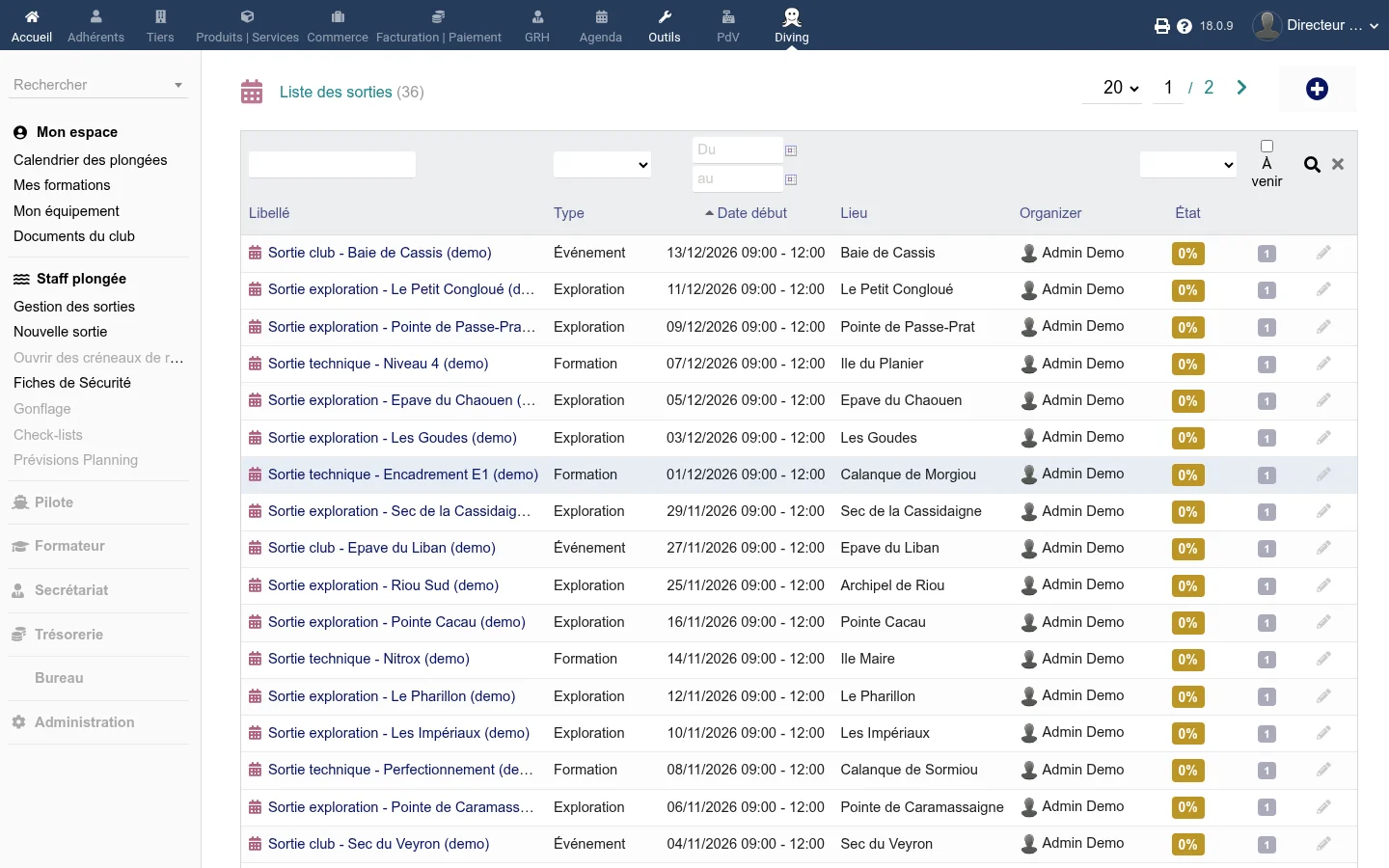Click the Du start date input field
Viewport: 1389px width, 868px height.
pyautogui.click(x=737, y=149)
